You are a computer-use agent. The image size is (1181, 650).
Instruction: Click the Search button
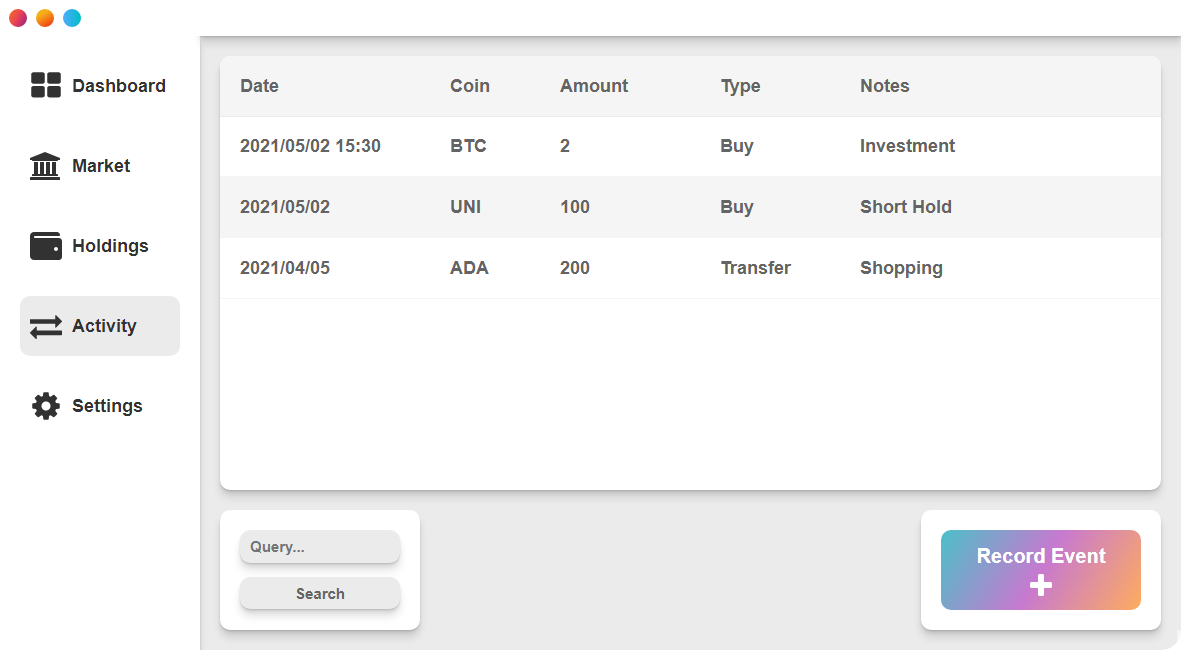click(x=320, y=594)
